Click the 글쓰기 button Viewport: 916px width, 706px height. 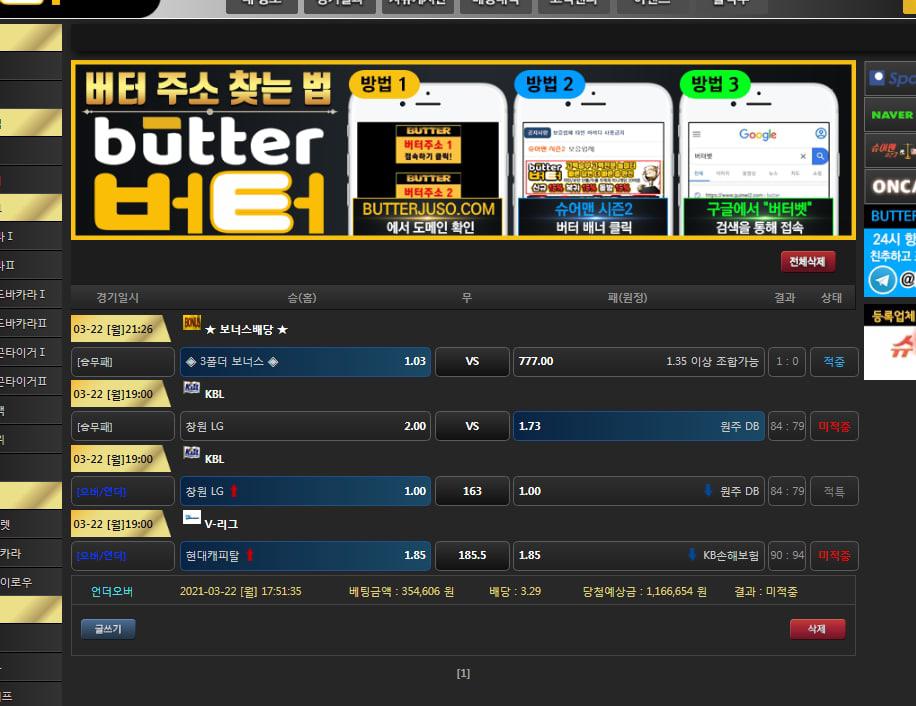pyautogui.click(x=108, y=629)
